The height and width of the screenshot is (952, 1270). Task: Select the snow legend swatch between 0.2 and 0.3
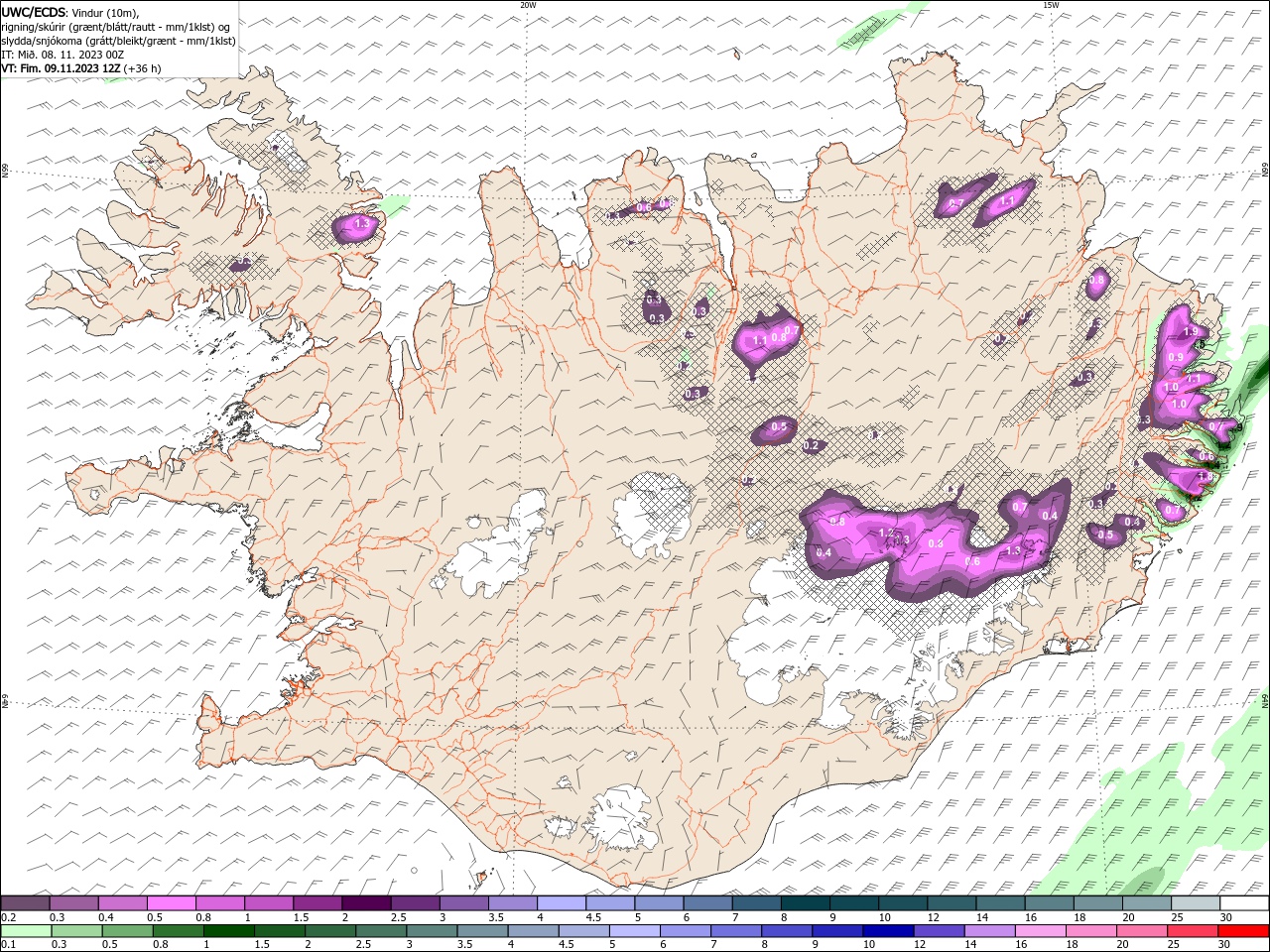coord(26,903)
